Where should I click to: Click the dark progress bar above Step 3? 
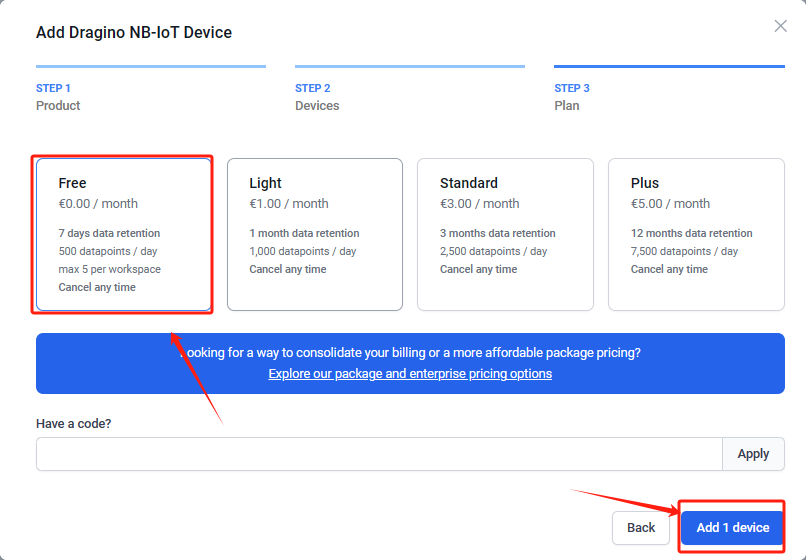(x=669, y=66)
